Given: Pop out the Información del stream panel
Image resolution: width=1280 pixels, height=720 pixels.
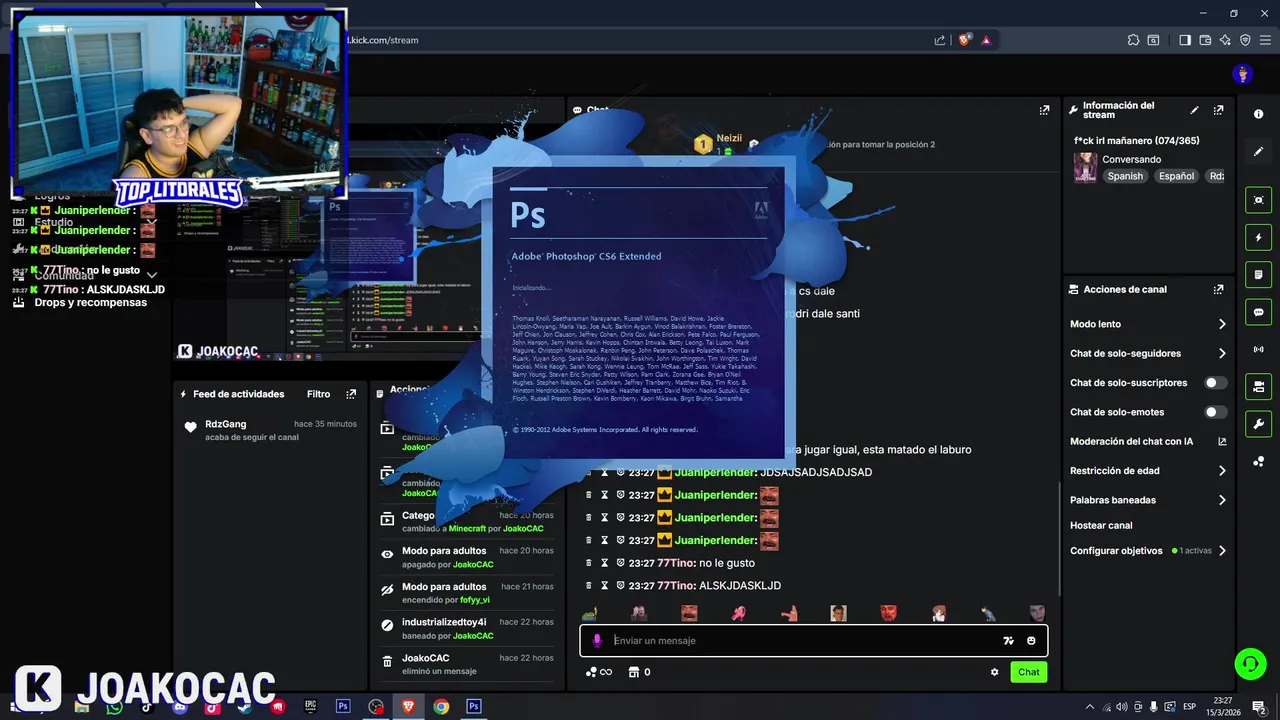Looking at the screenshot, I should point(1218,110).
